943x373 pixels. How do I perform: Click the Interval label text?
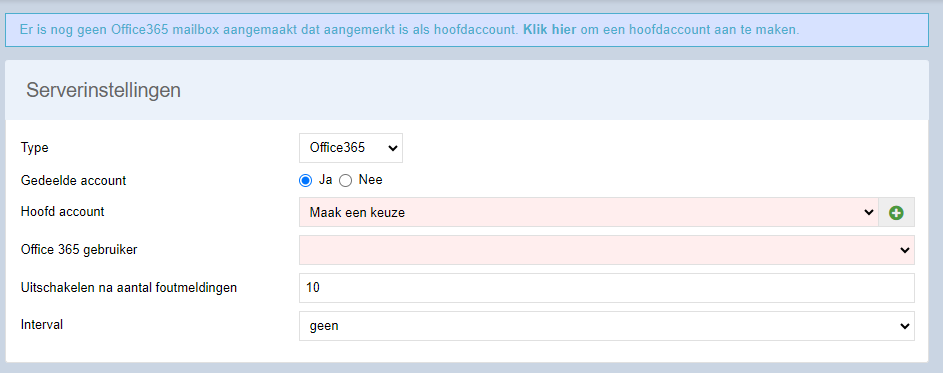coord(42,325)
